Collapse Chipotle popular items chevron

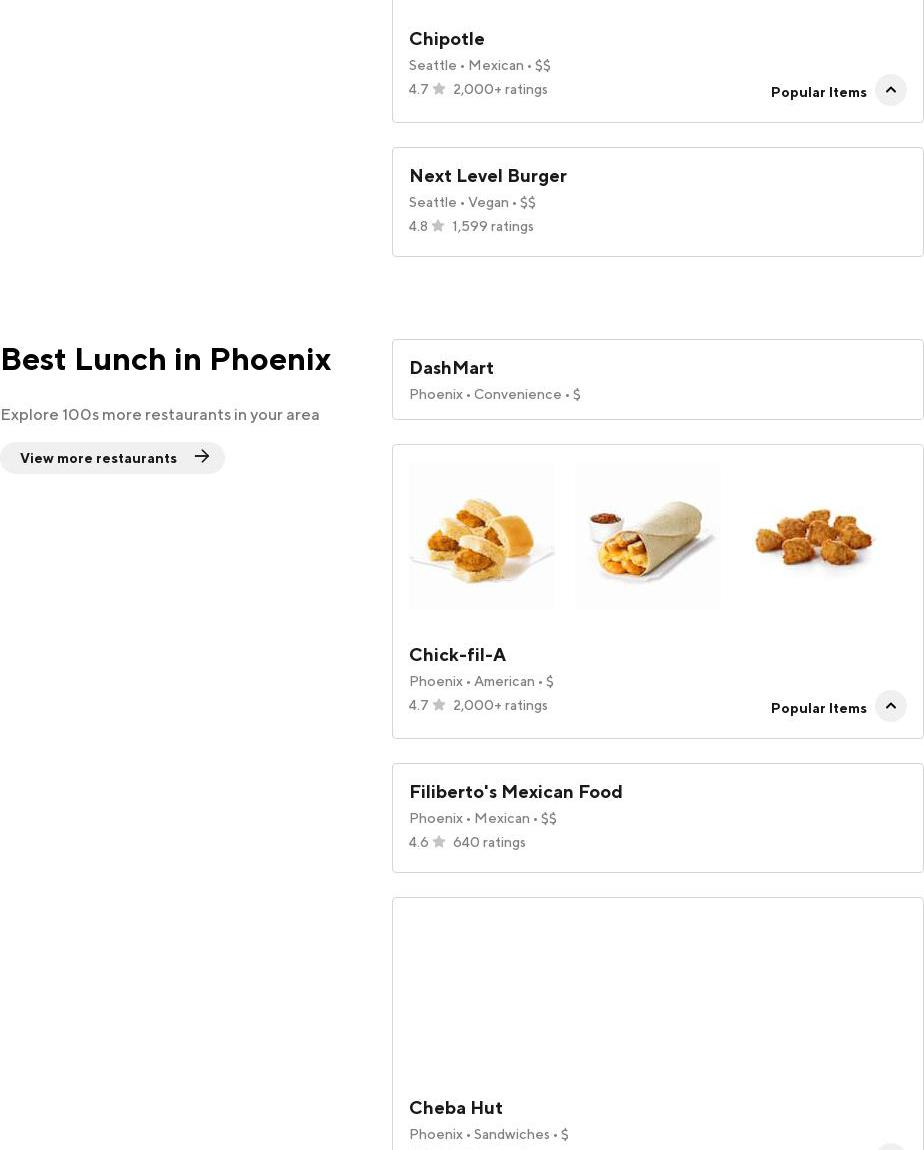890,90
